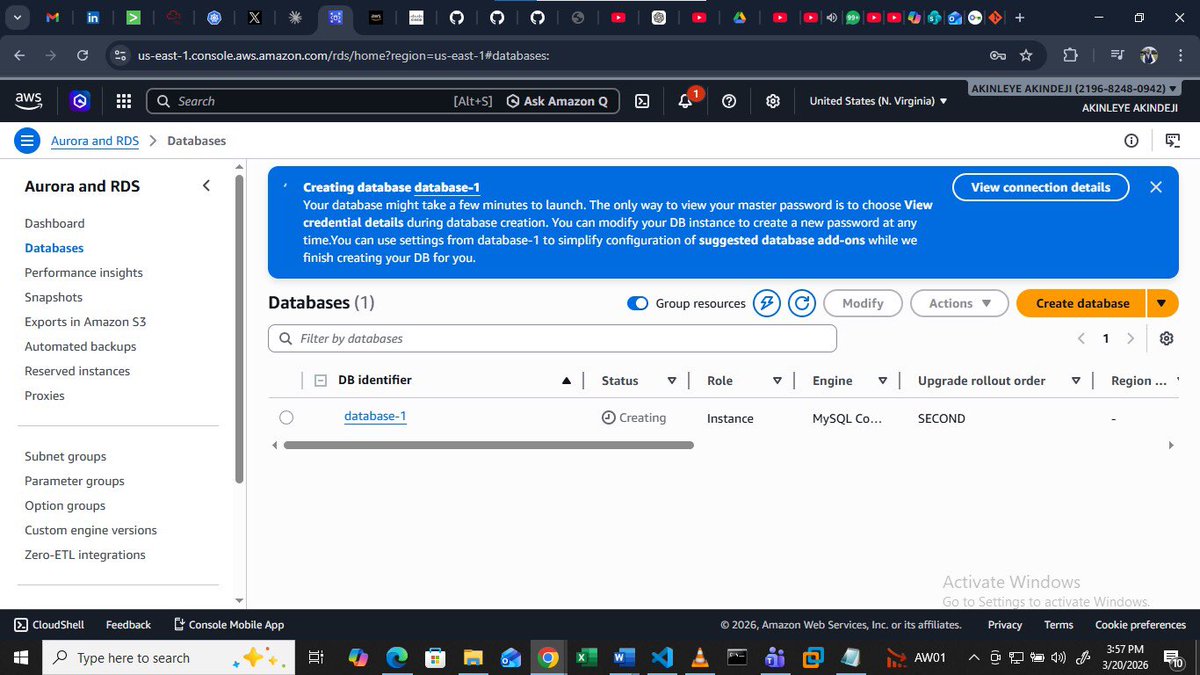The image size is (1200, 675).
Task: Open a new browser tab
Action: click(1020, 17)
